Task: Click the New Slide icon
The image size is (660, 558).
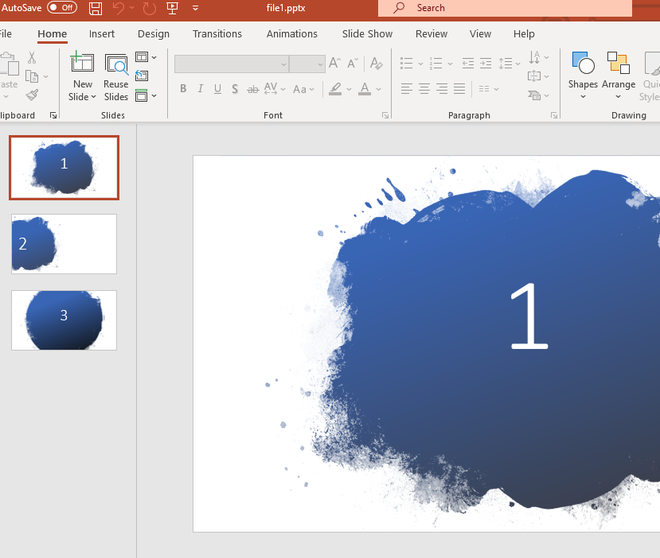Action: point(82,65)
